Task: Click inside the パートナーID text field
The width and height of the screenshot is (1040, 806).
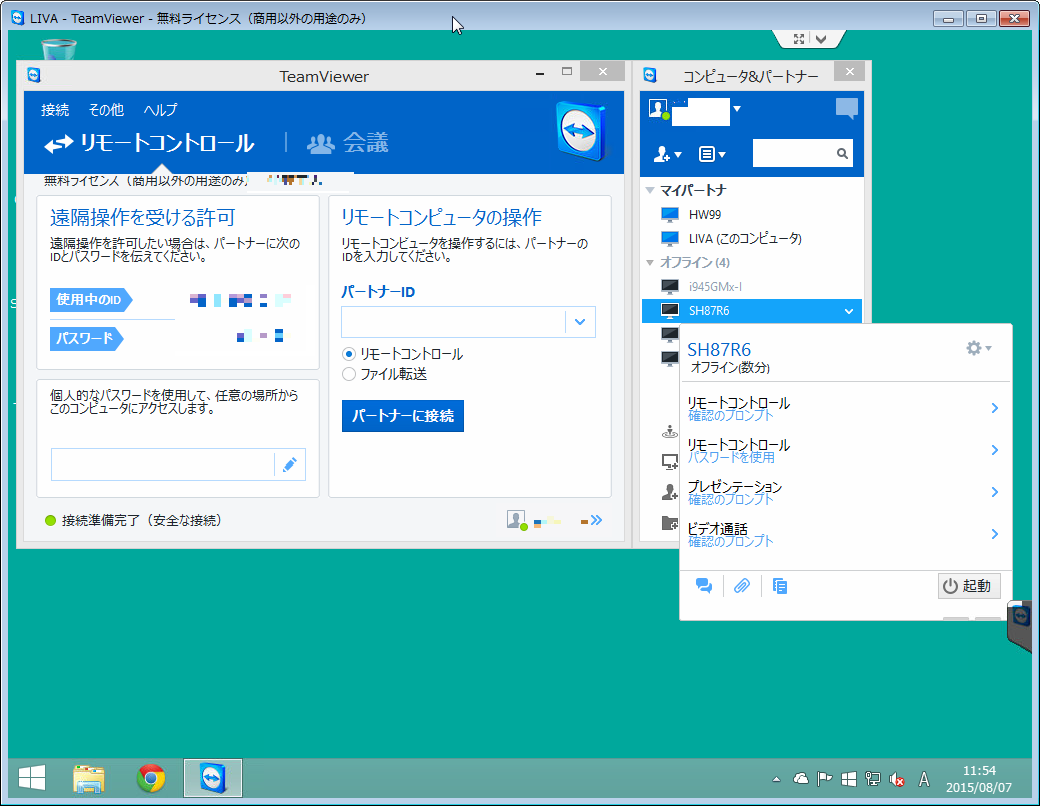Action: 454,322
